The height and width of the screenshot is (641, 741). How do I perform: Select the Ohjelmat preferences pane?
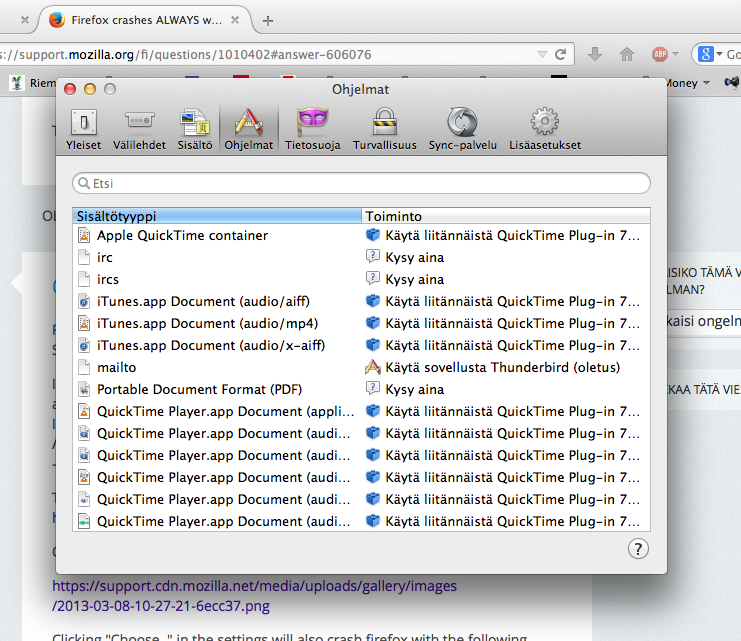[x=249, y=129]
